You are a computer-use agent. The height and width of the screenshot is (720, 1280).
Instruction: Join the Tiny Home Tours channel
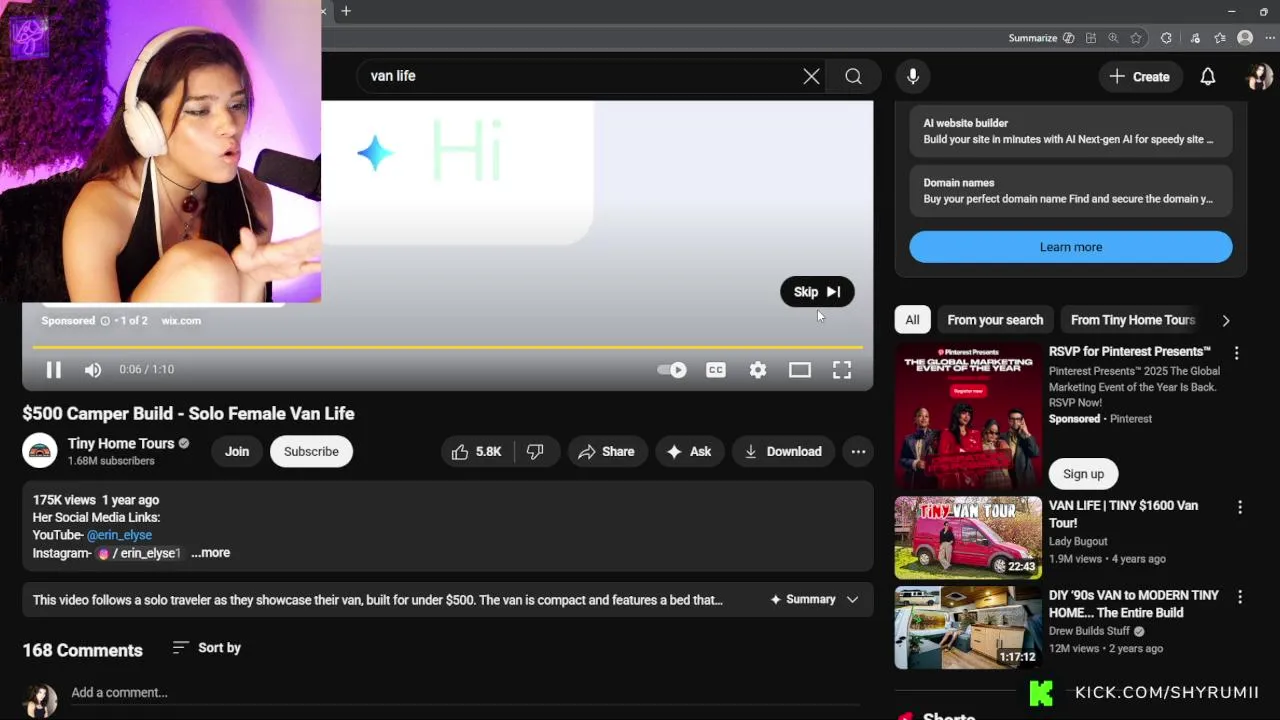click(x=237, y=451)
